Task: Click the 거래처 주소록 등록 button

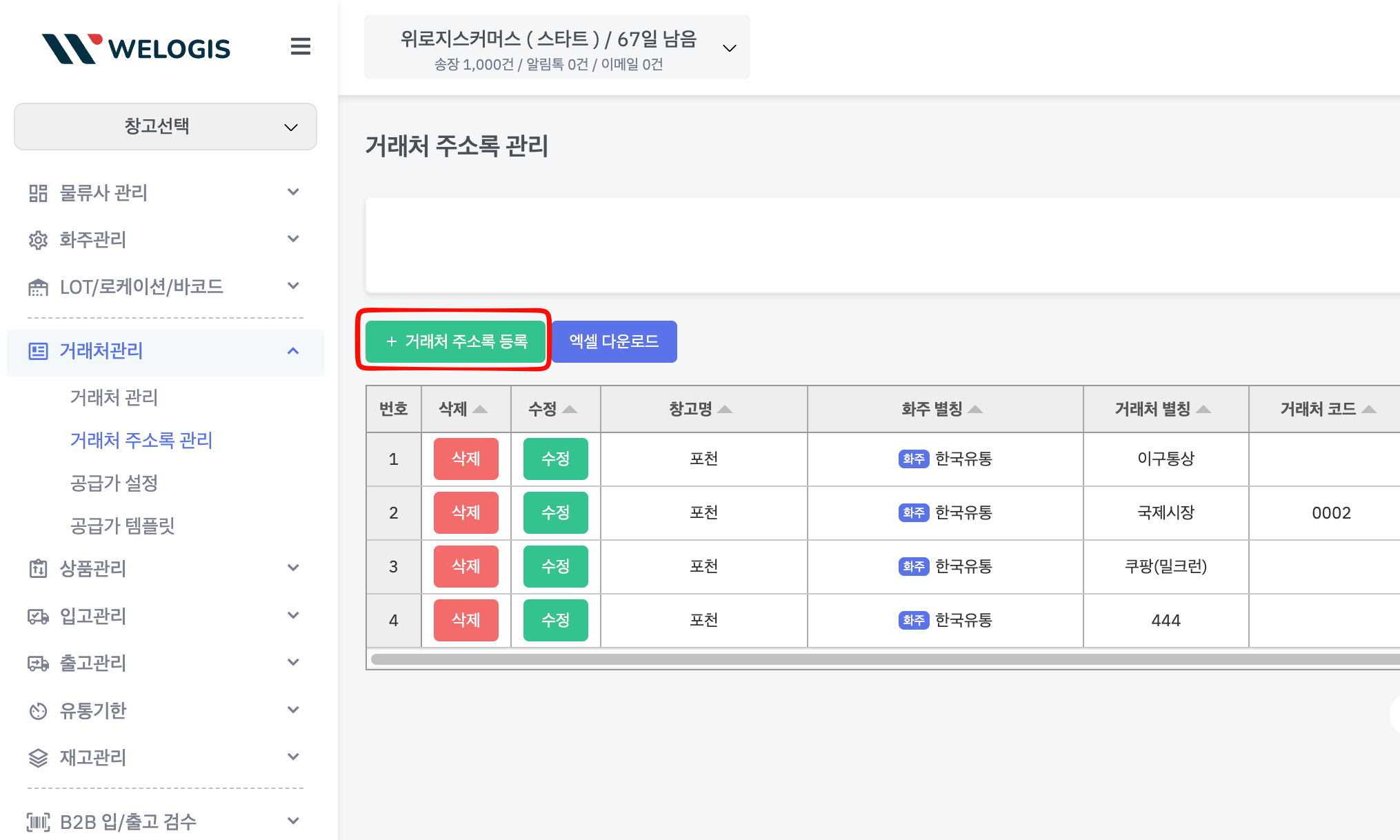Action: pyautogui.click(x=455, y=341)
